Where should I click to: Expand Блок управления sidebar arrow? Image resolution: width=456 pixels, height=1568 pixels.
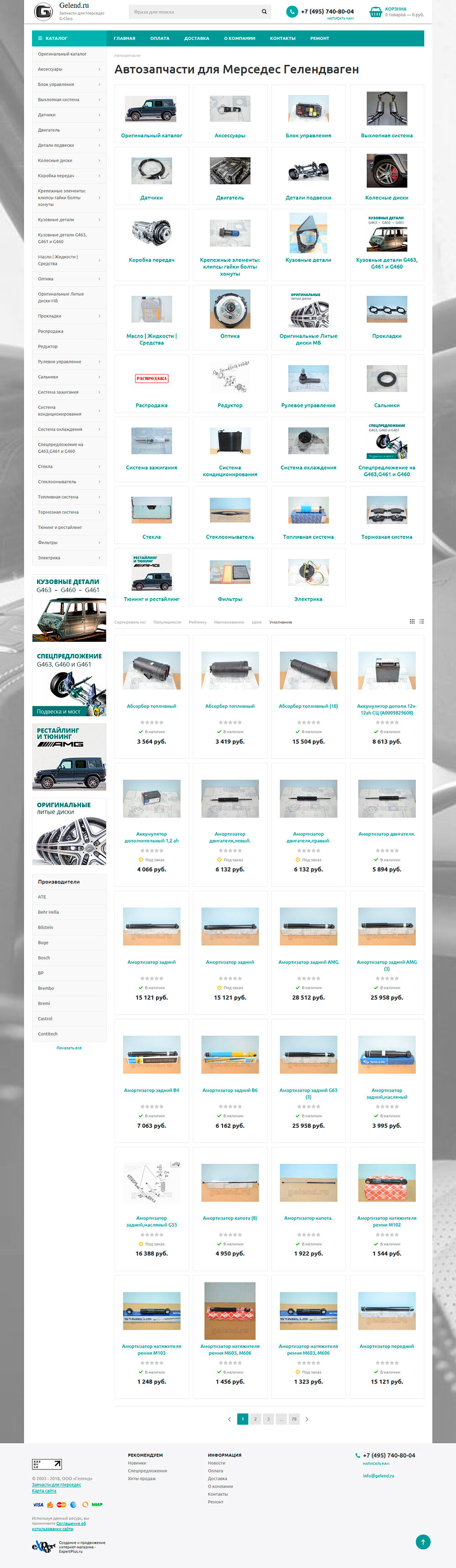pyautogui.click(x=99, y=84)
